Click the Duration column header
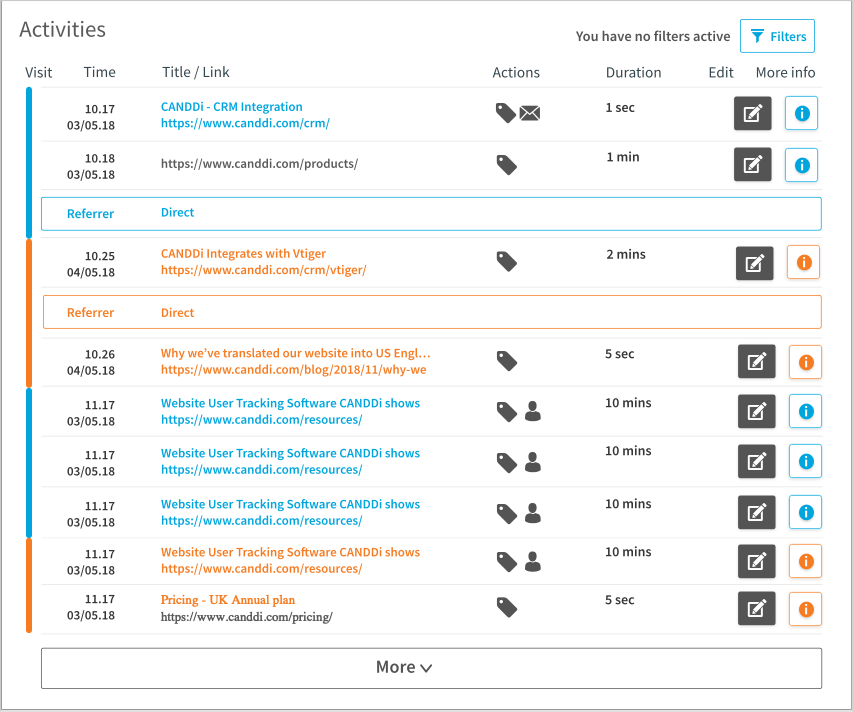 (633, 72)
